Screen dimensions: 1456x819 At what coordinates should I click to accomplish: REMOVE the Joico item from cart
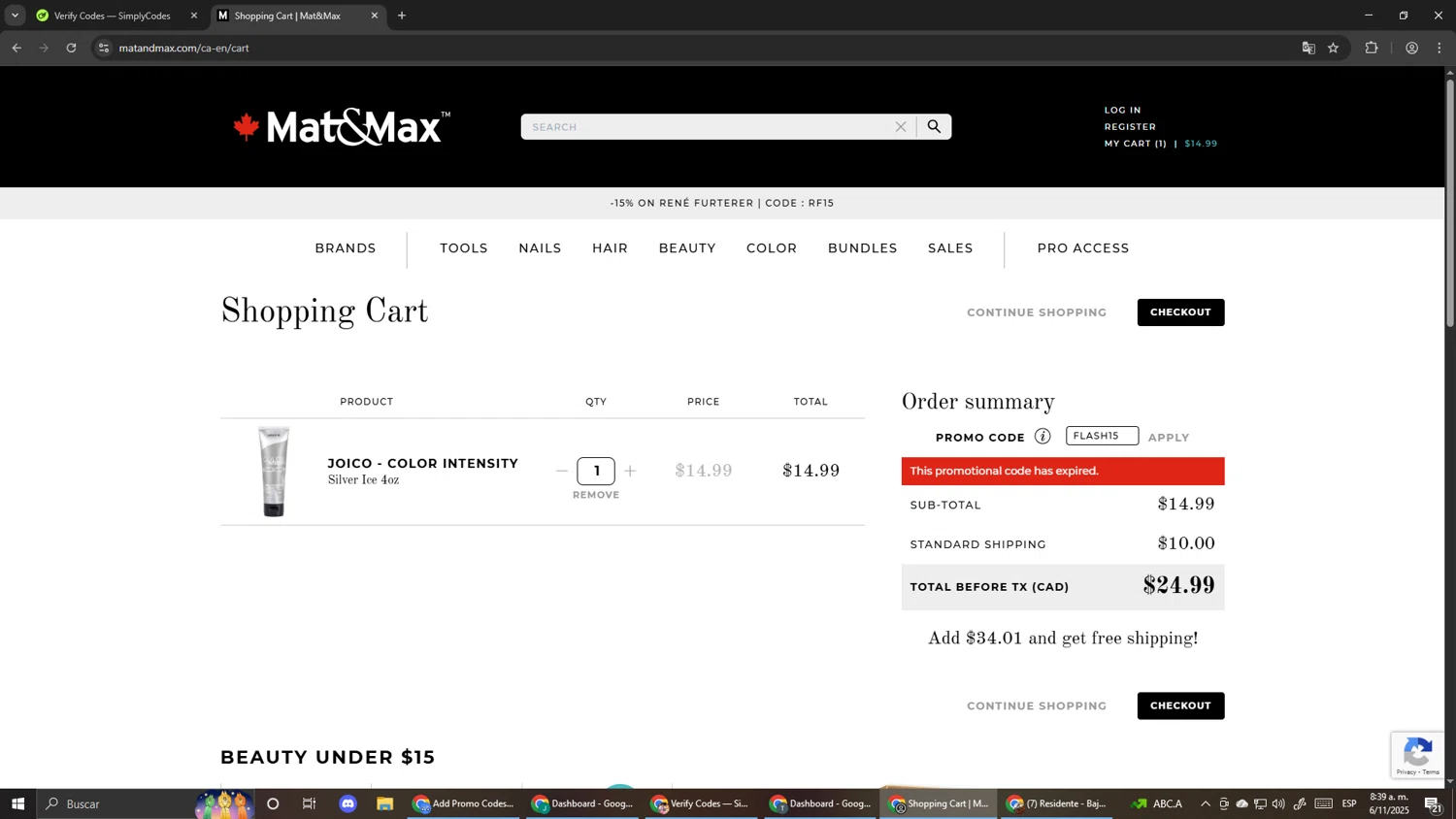click(x=596, y=495)
